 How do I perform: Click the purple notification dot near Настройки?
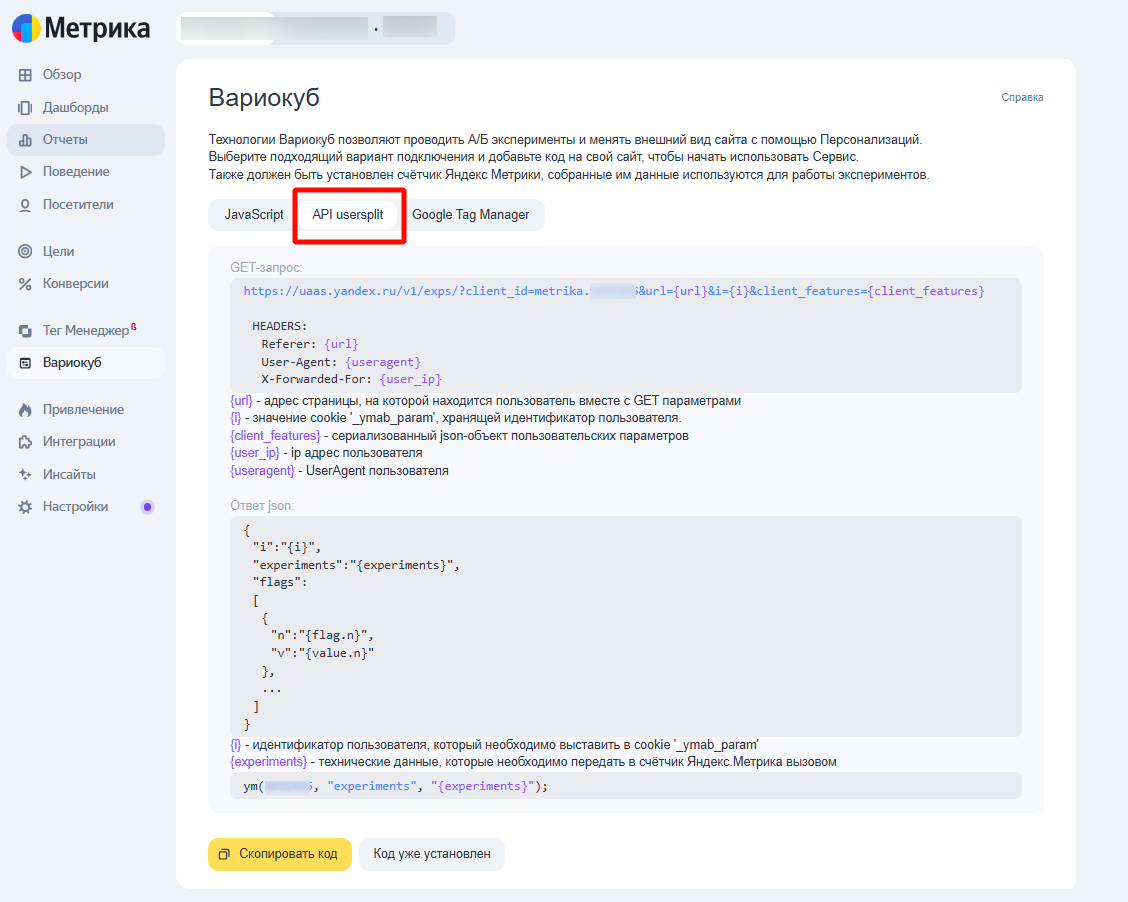pos(147,507)
